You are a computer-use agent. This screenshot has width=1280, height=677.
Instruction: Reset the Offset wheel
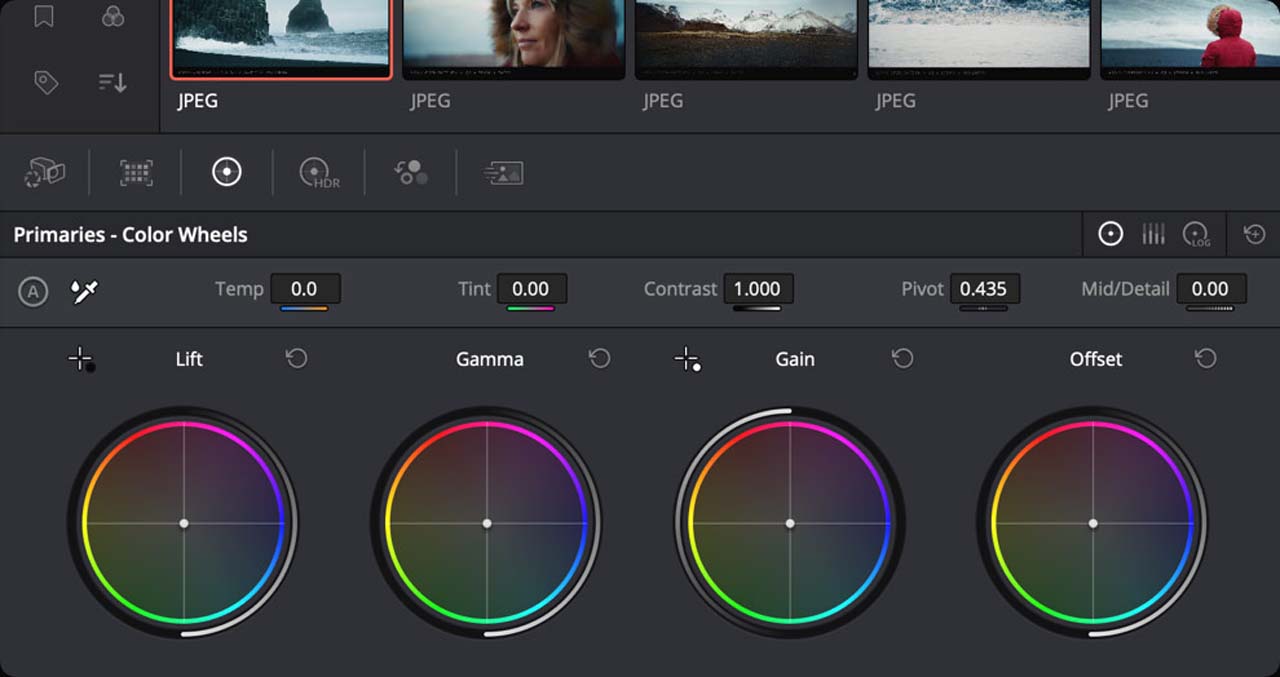click(x=1205, y=358)
